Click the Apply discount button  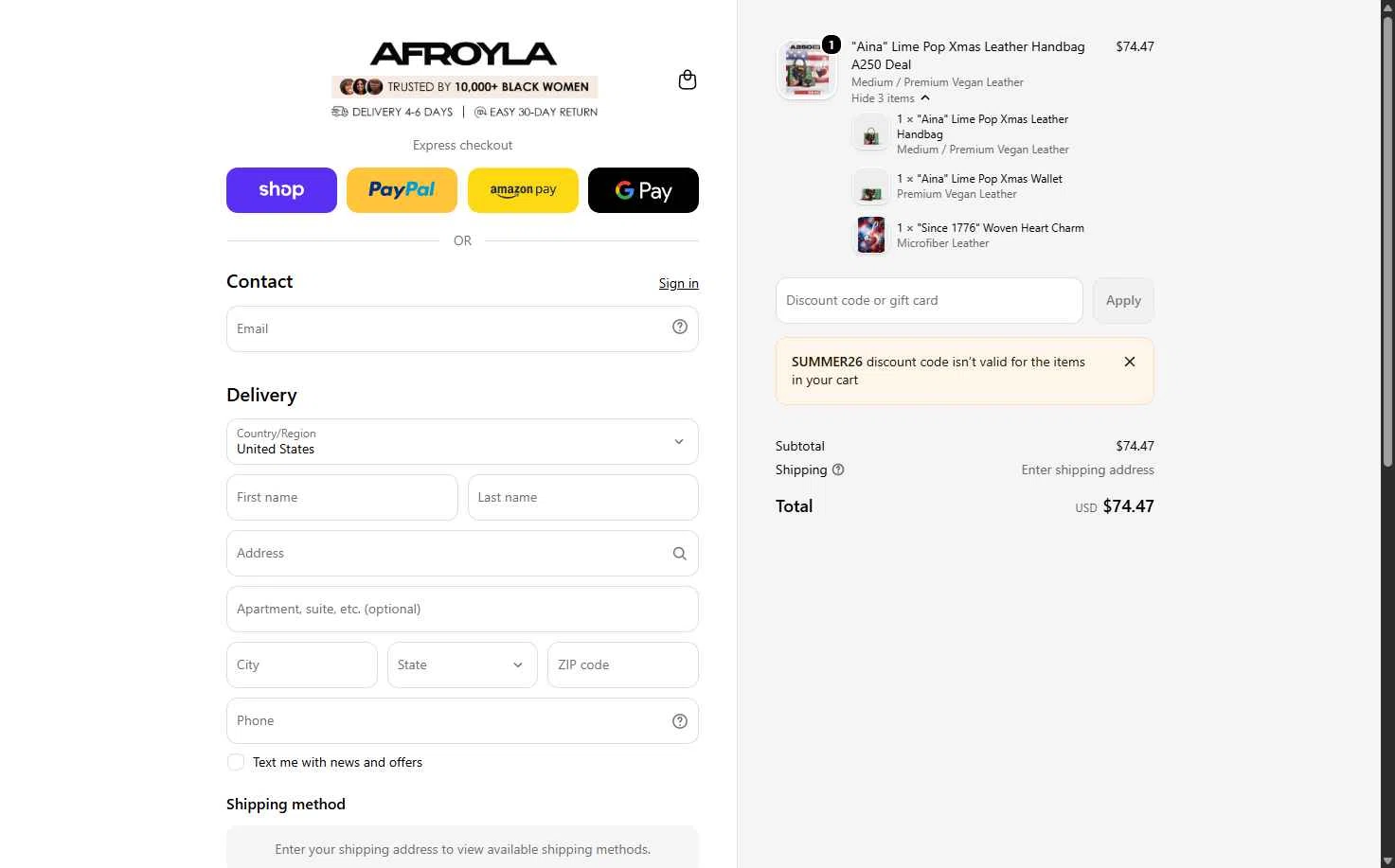click(x=1123, y=301)
